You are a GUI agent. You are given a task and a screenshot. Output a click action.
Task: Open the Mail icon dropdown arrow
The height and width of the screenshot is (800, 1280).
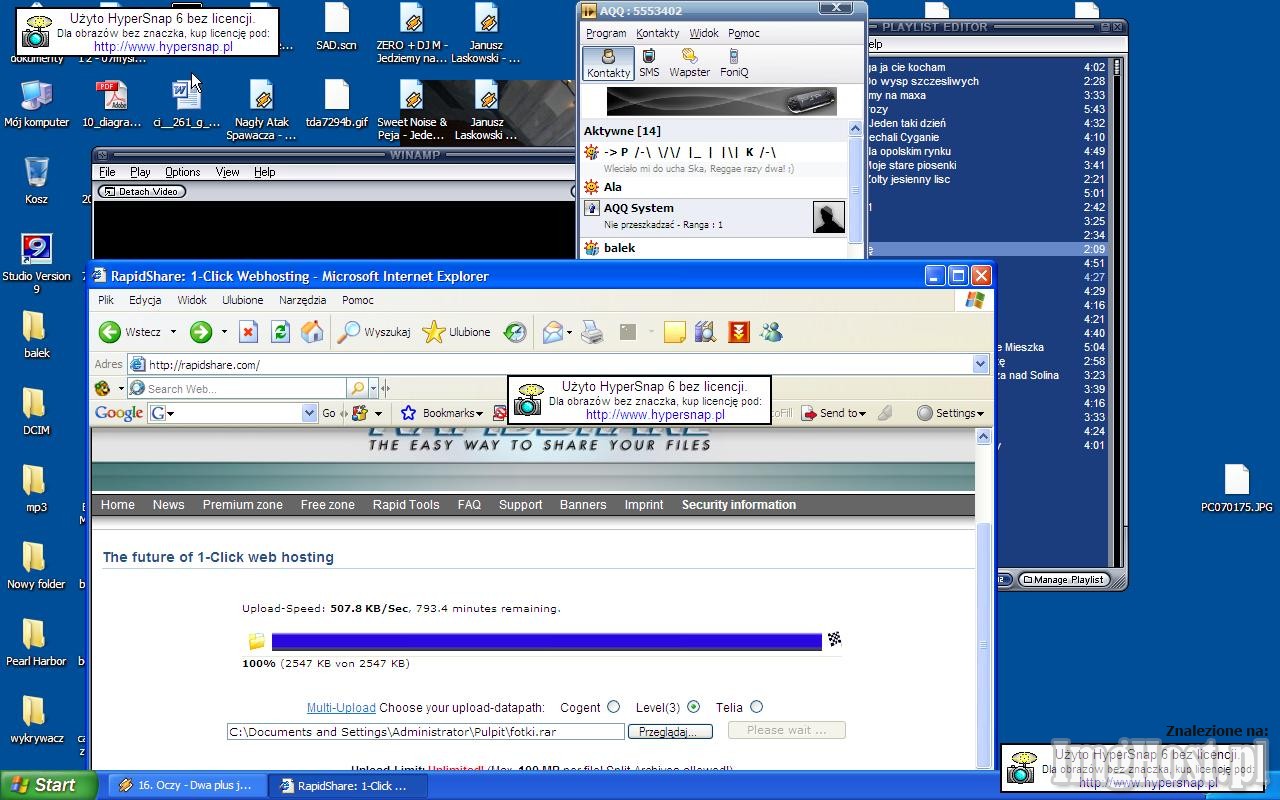pos(569,332)
